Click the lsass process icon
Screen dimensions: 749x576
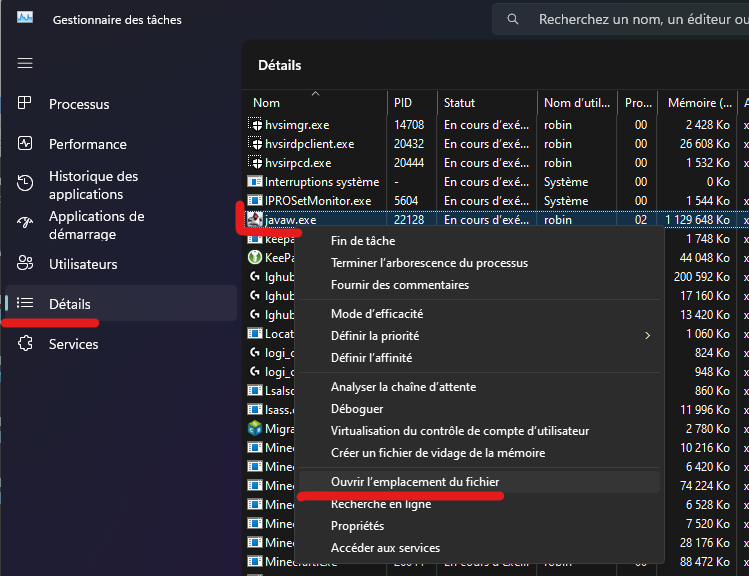pos(255,409)
